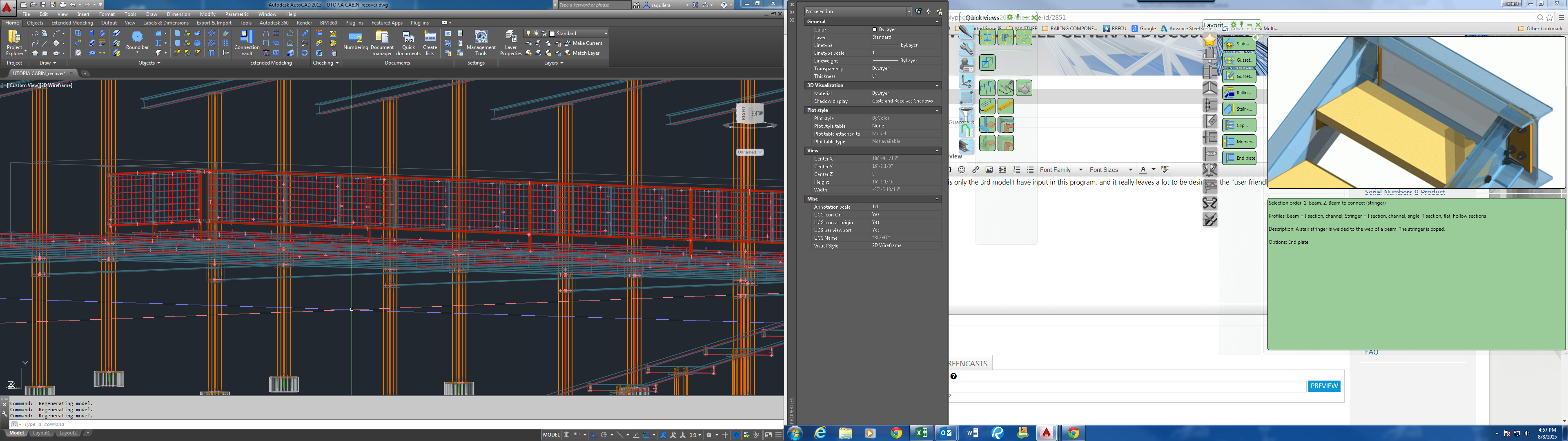
Task: Open the FAQ link on web page
Action: [x=1371, y=352]
